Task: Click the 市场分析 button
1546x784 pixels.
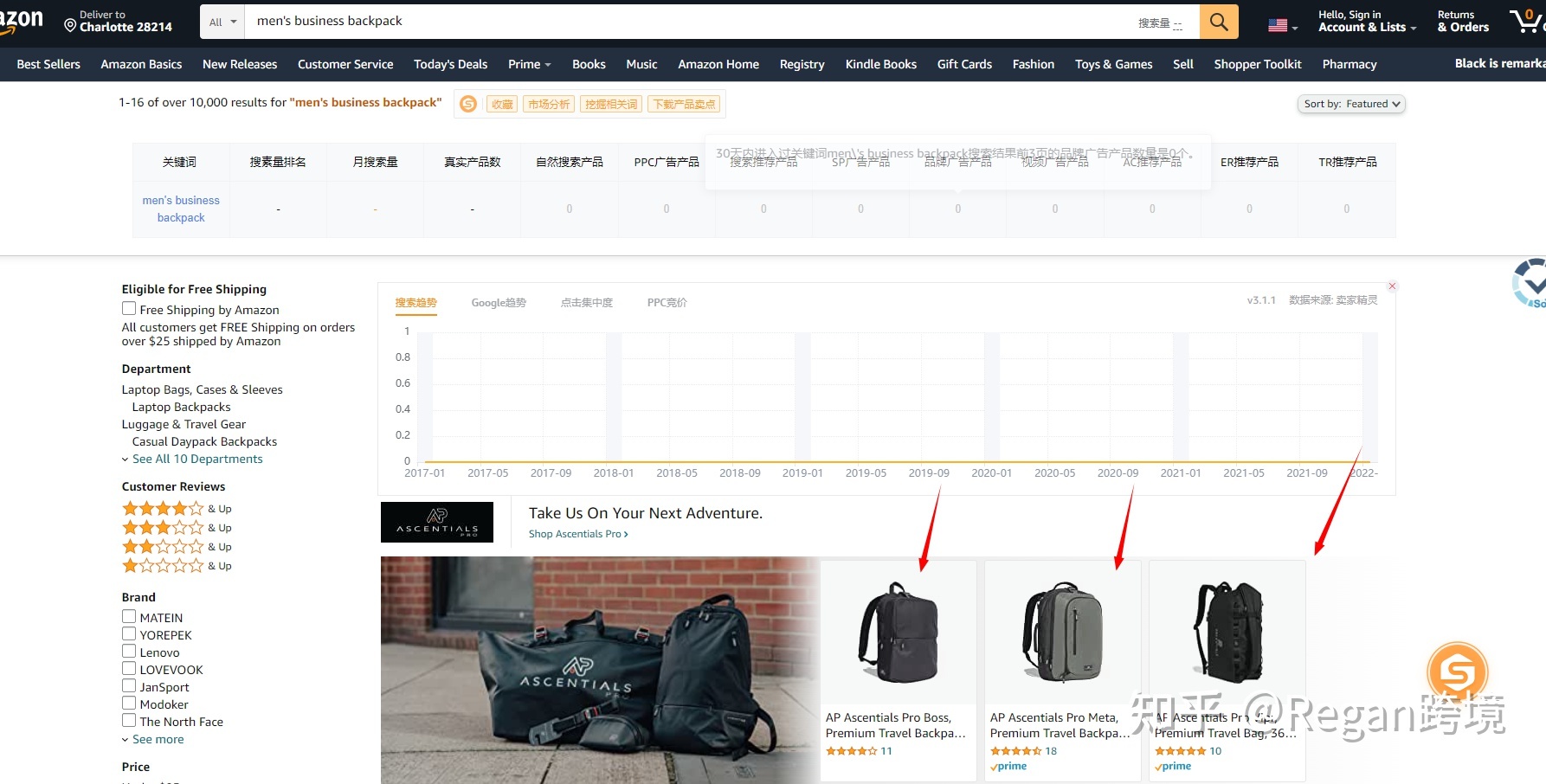Action: [549, 104]
